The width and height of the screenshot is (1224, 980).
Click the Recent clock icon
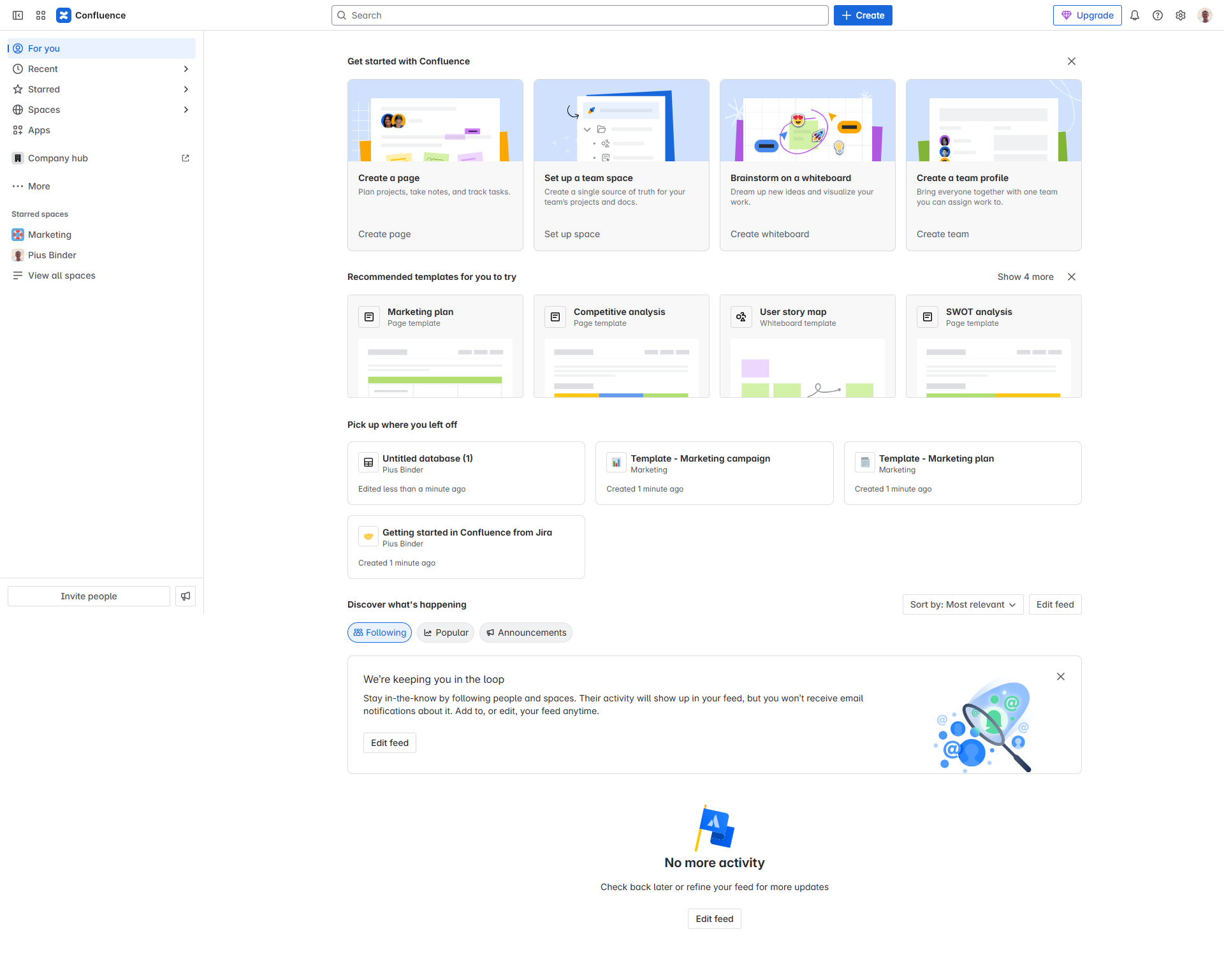(18, 69)
